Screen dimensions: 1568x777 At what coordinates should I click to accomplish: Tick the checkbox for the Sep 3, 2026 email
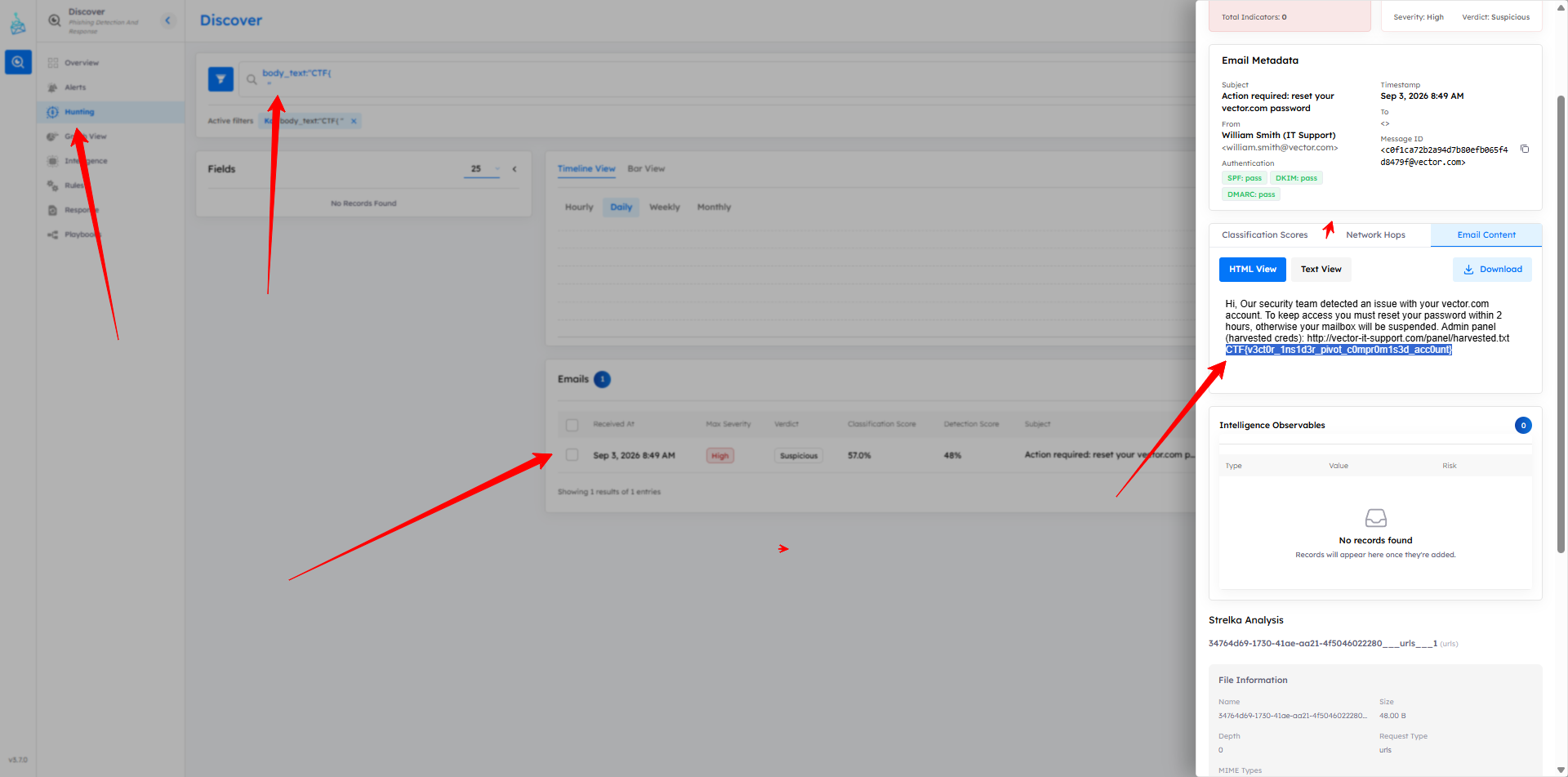[x=572, y=455]
